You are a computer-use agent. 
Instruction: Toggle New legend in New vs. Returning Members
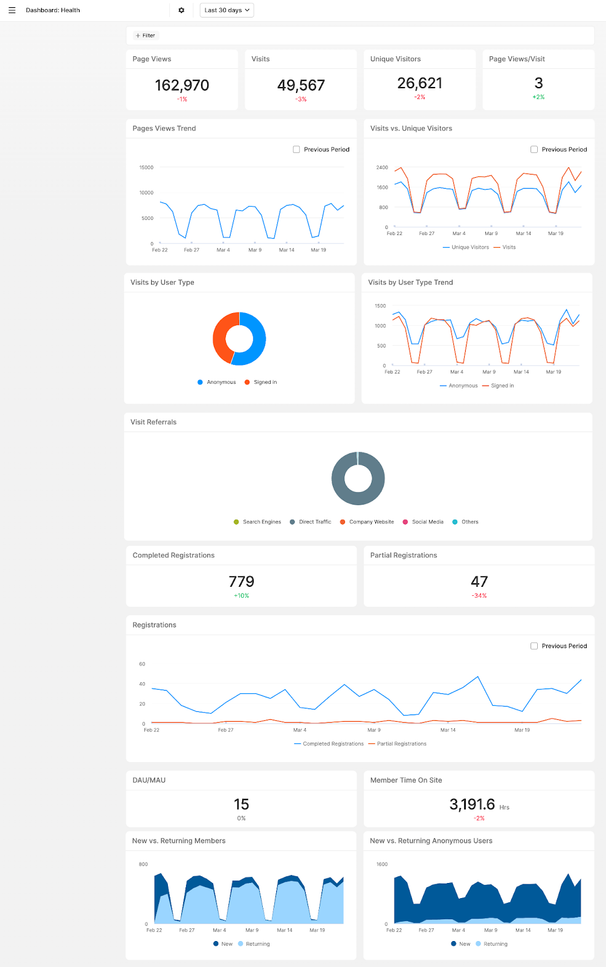coord(223,944)
